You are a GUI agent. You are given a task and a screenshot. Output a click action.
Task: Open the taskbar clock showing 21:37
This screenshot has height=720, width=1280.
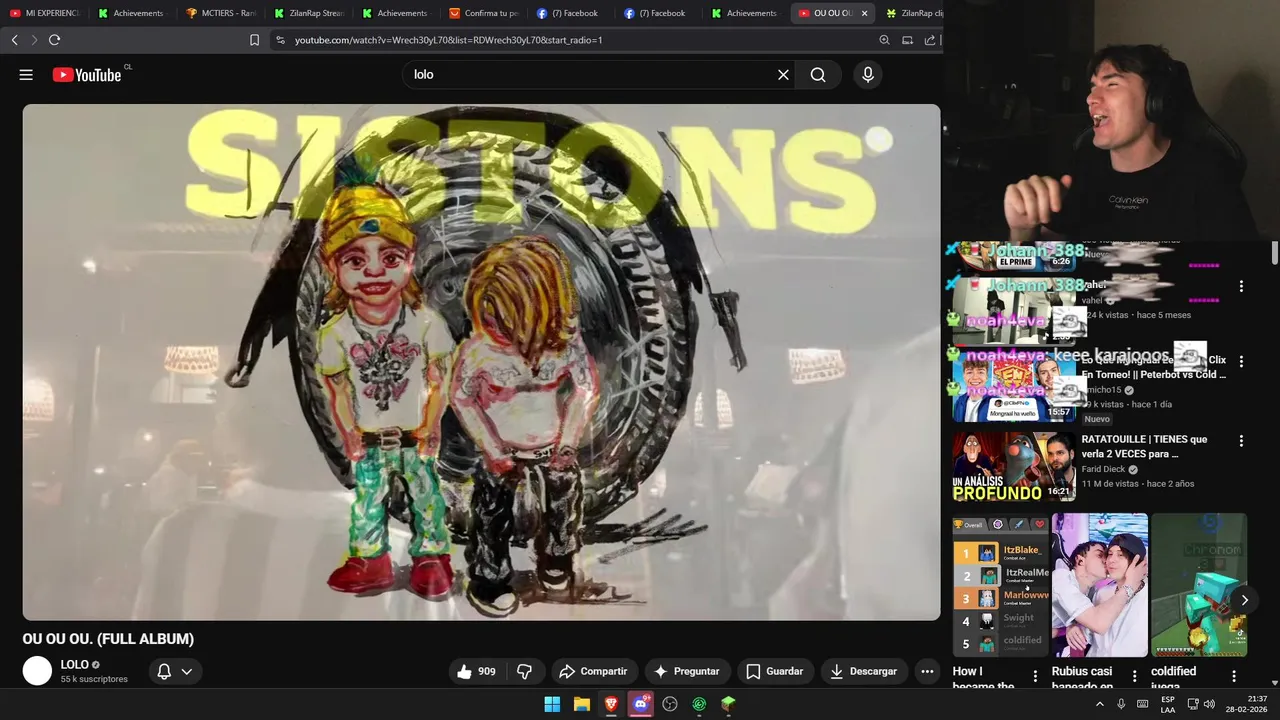pyautogui.click(x=1244, y=704)
